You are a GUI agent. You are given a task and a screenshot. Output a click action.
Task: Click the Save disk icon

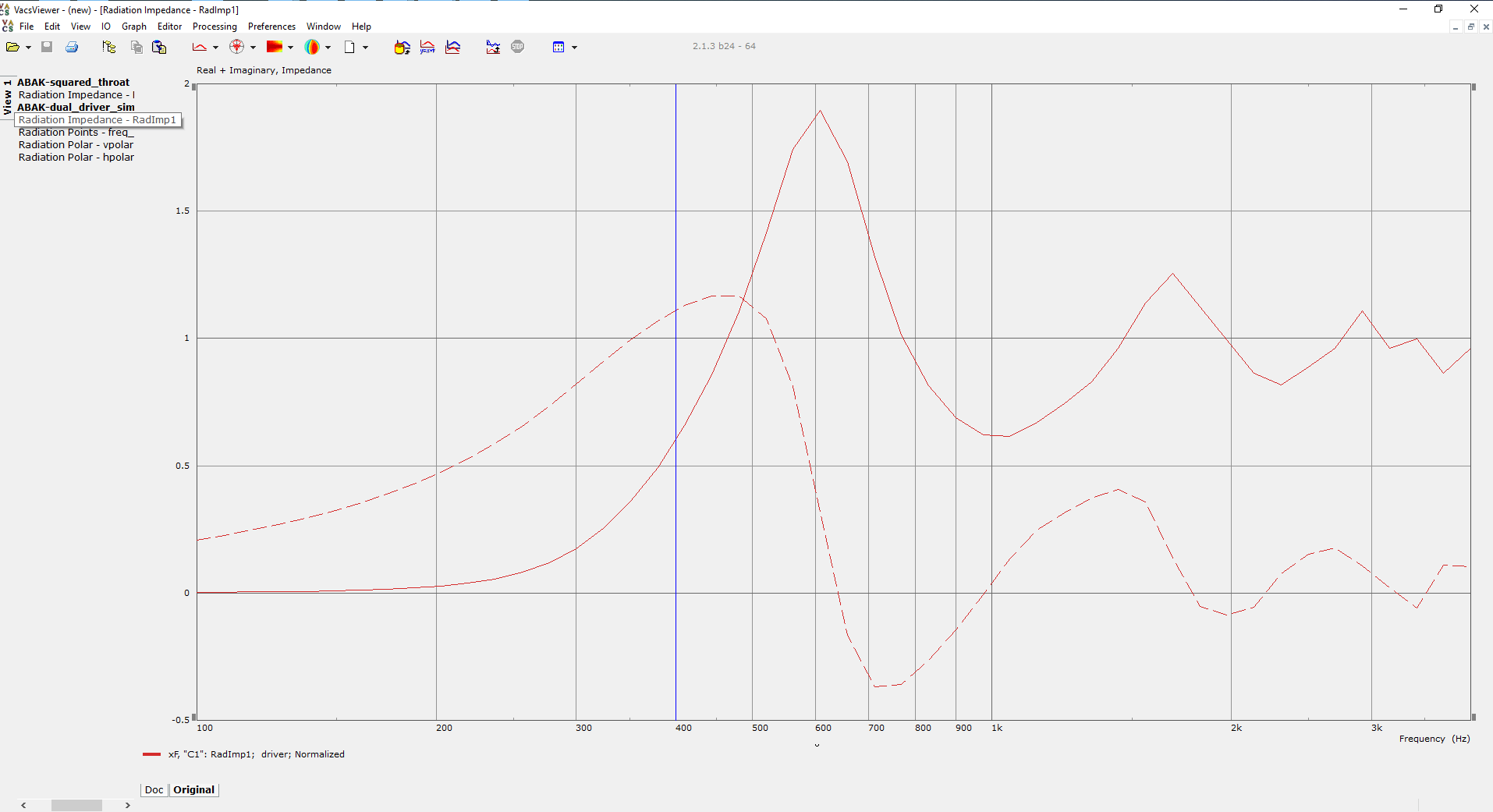point(47,48)
